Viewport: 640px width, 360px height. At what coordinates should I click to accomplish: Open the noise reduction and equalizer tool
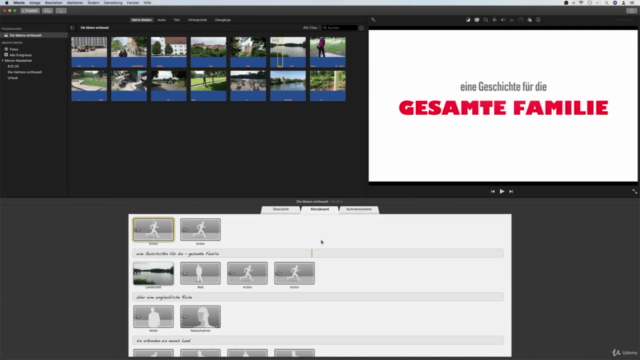tap(512, 20)
